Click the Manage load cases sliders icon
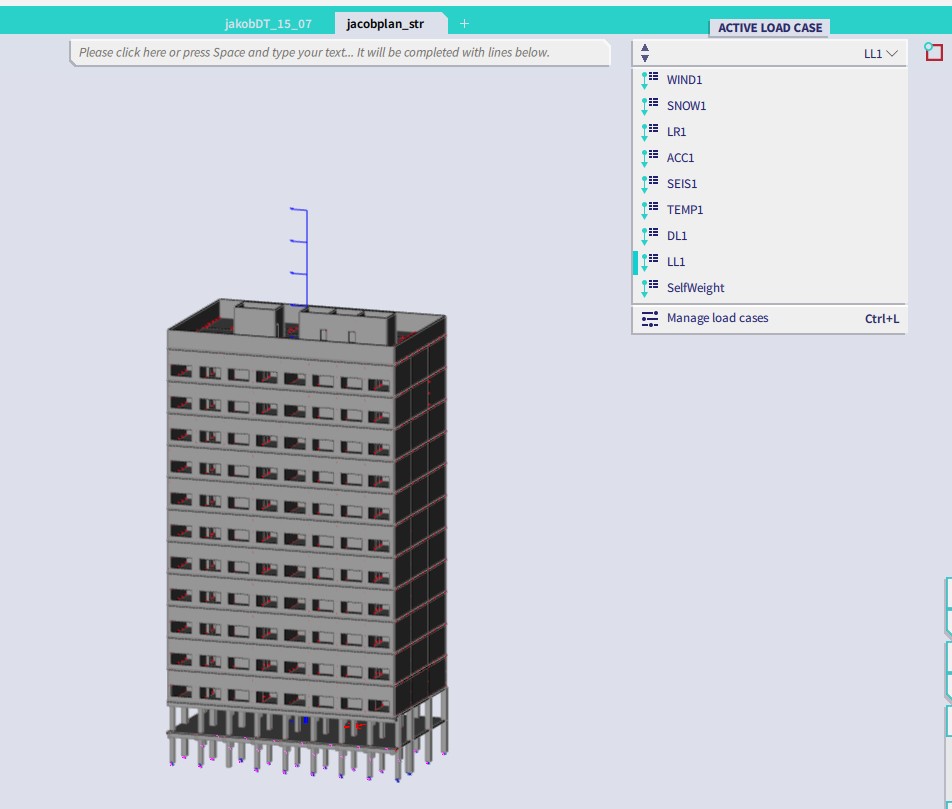Image resolution: width=952 pixels, height=809 pixels. [650, 319]
